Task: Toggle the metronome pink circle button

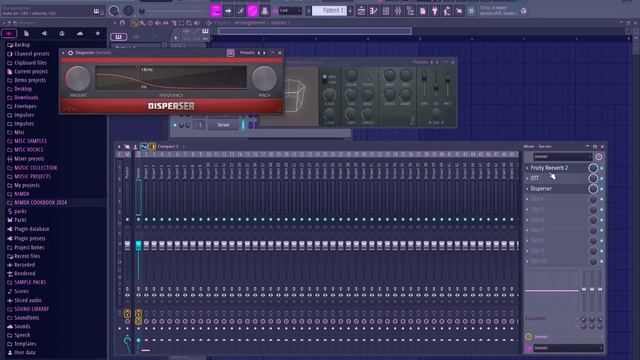Action: point(252,11)
